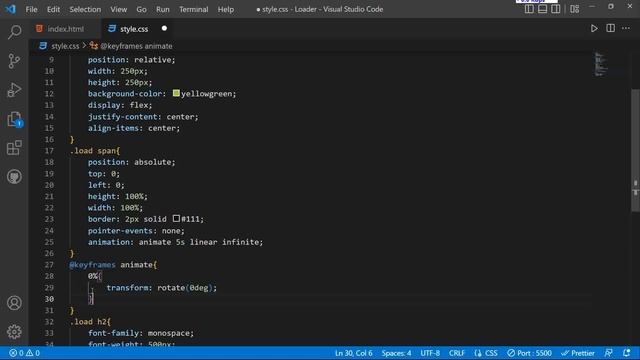Click the yellowgreen color swatch
Image resolution: width=640 pixels, height=360 pixels.
[176, 93]
